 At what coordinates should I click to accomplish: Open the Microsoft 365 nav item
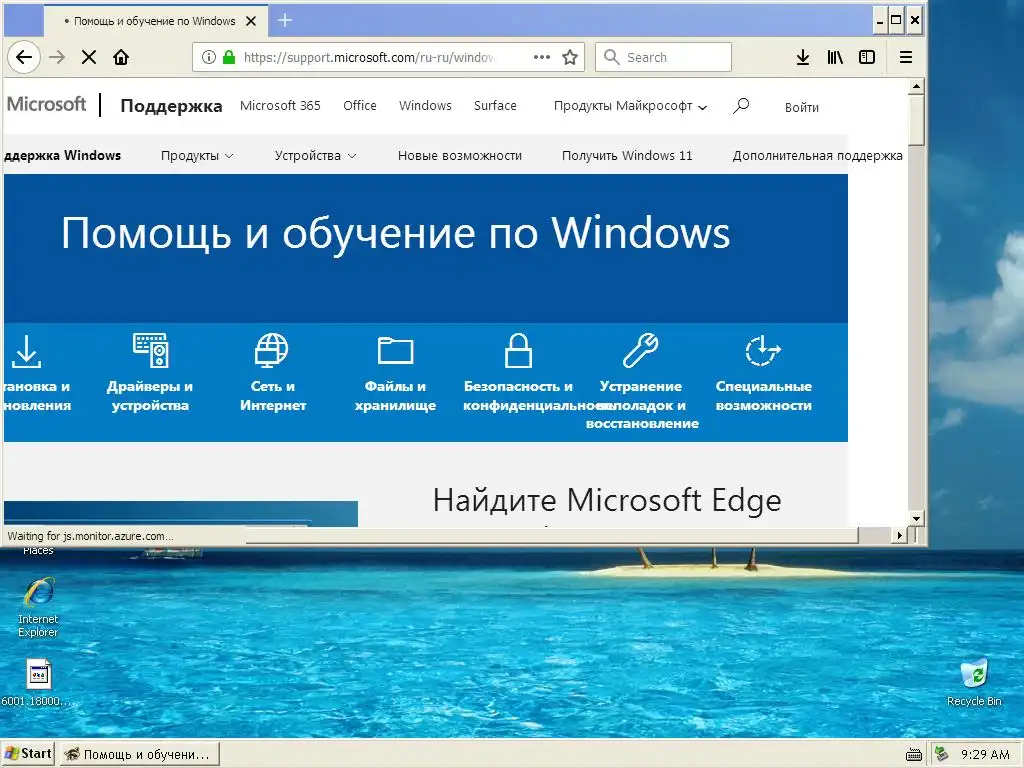(280, 105)
